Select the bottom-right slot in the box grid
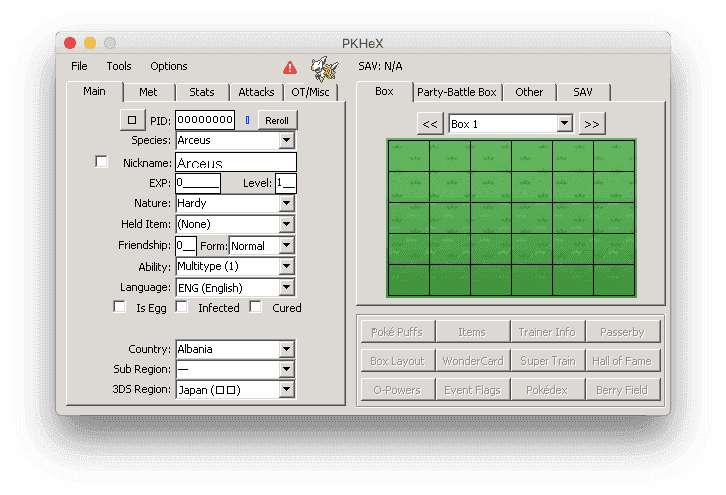Image resolution: width=726 pixels, height=495 pixels. tap(614, 280)
